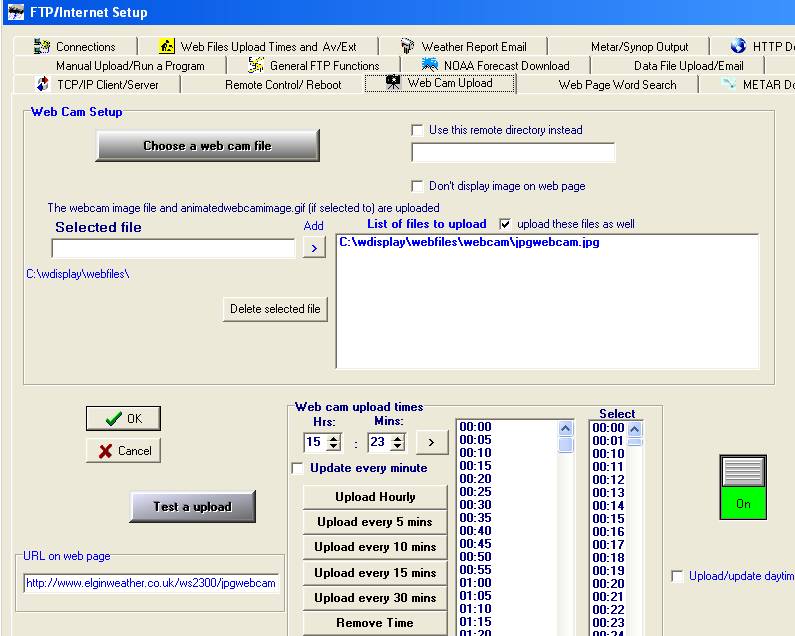Image resolution: width=795 pixels, height=636 pixels.
Task: Click the FTP/Internet Setup title bar icon
Action: pos(16,12)
